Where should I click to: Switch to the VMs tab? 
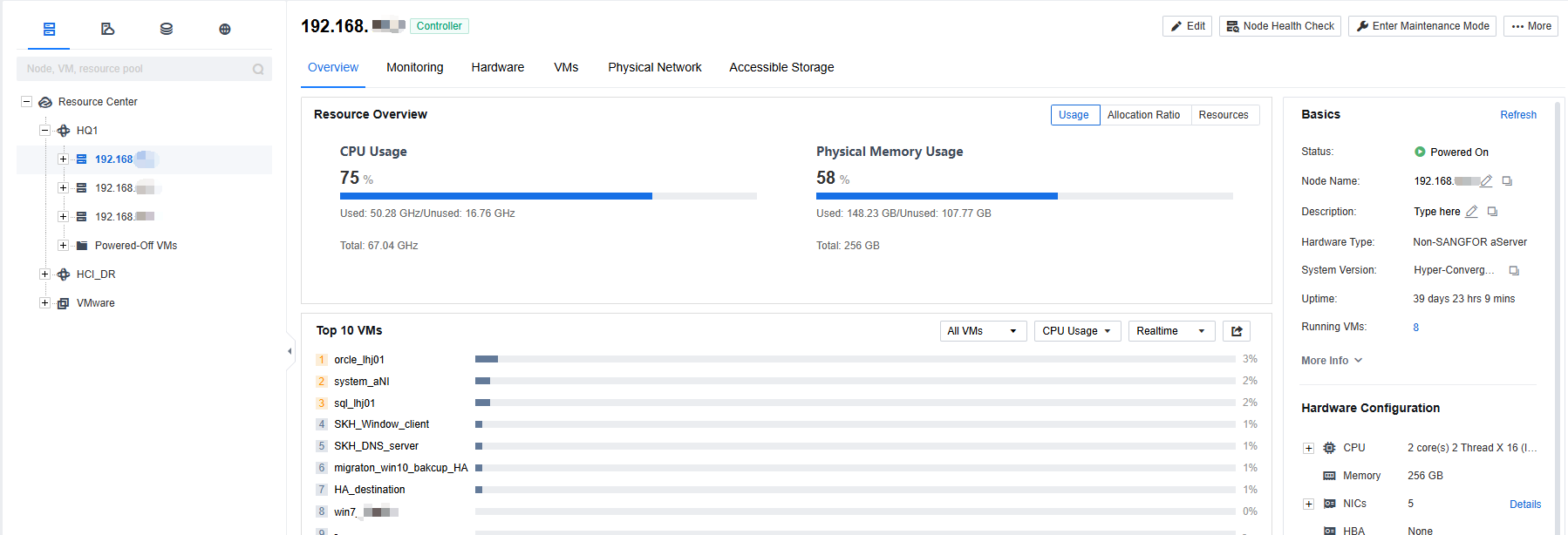coord(566,67)
